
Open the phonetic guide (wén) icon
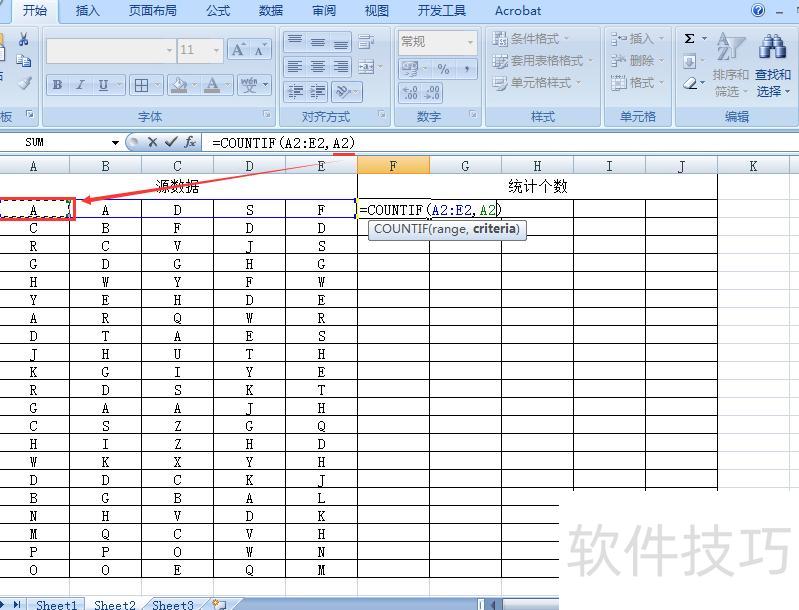click(249, 85)
